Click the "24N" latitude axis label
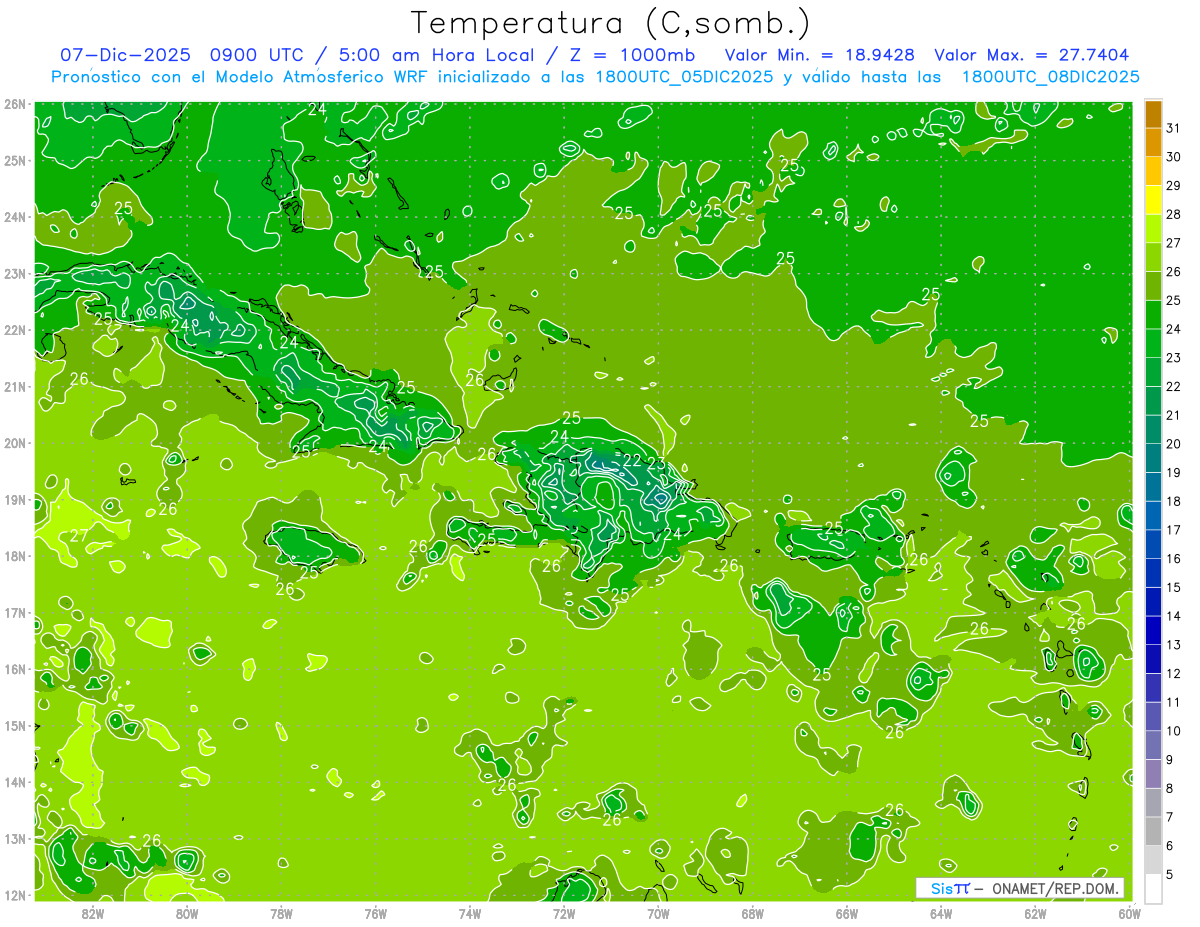The image size is (1200, 927). click(15, 217)
